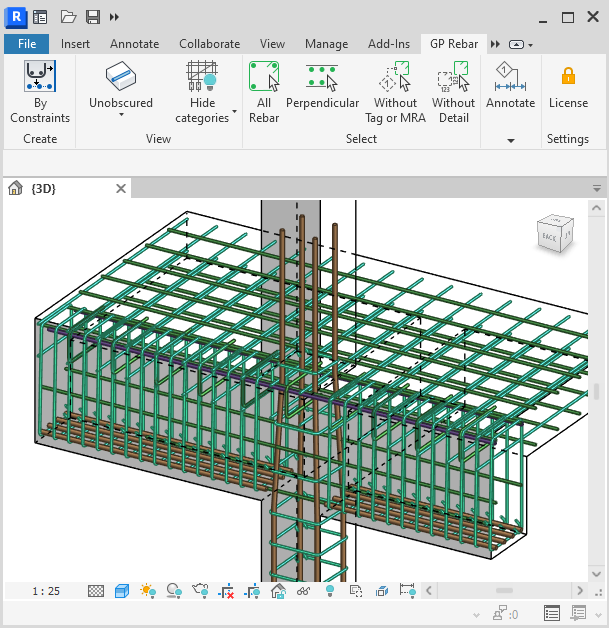Viewport: 609px width, 628px height.
Task: Click vertical scrollbar down arrow
Action: pos(596,574)
